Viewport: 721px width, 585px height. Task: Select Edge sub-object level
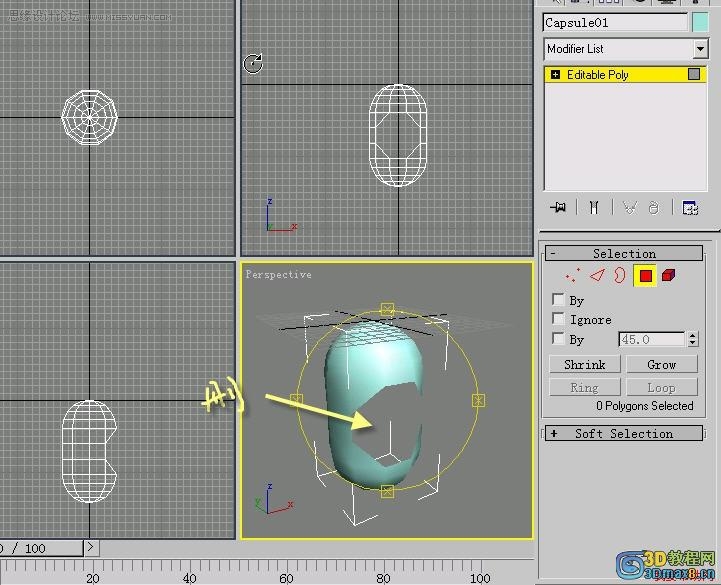pos(597,275)
